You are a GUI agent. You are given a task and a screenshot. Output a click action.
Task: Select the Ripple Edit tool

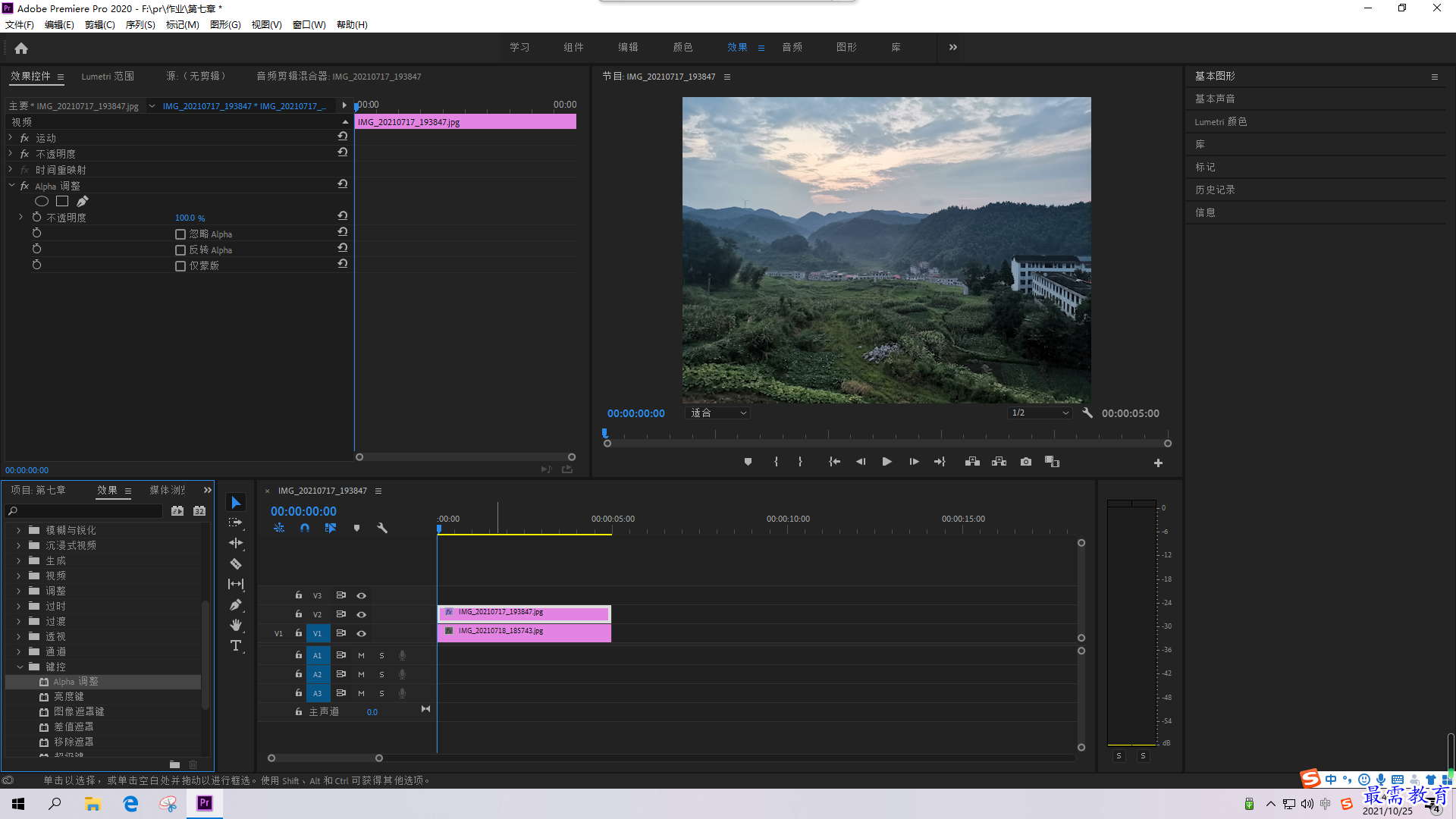[x=236, y=543]
